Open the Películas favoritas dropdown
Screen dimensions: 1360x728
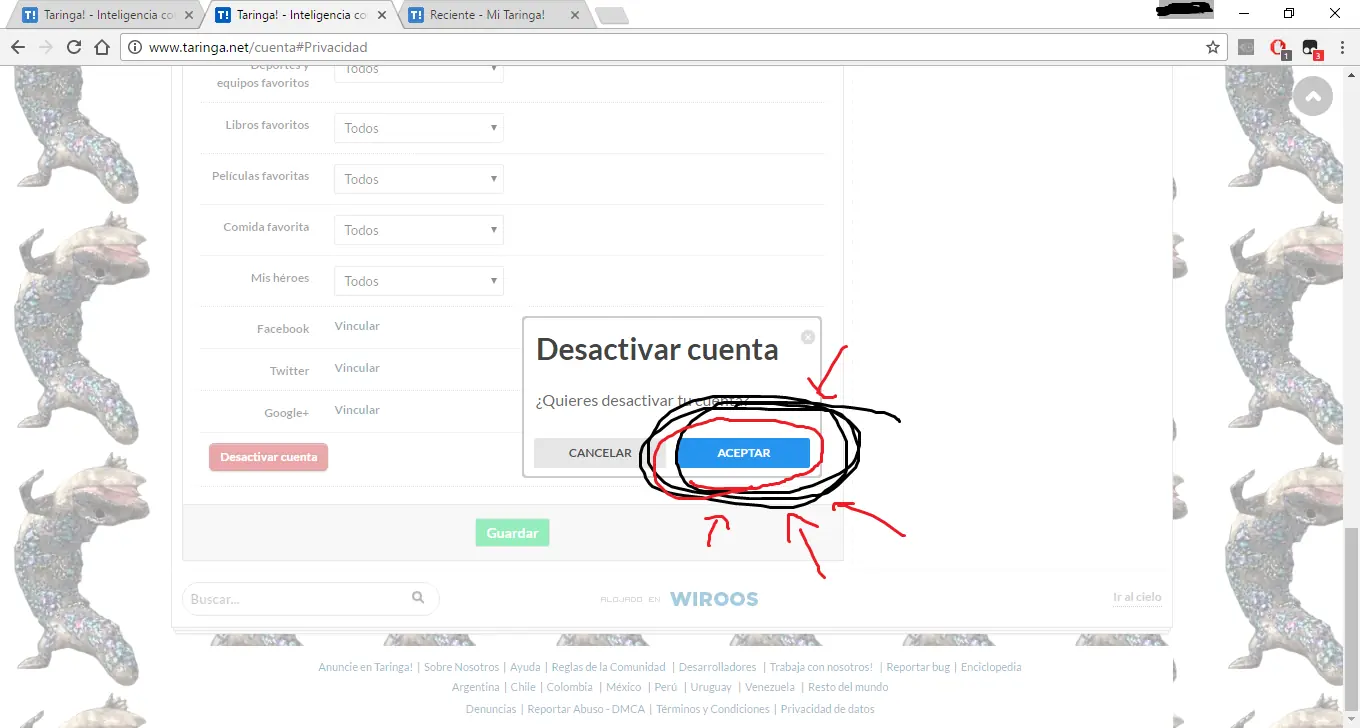418,179
